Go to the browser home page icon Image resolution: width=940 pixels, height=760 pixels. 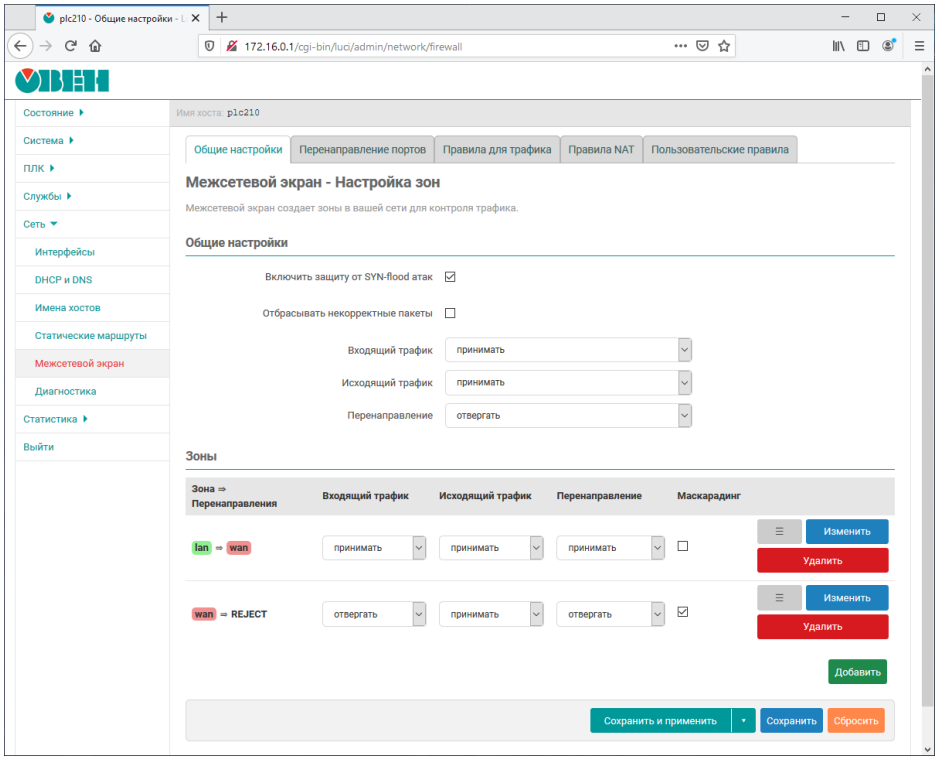tap(95, 45)
